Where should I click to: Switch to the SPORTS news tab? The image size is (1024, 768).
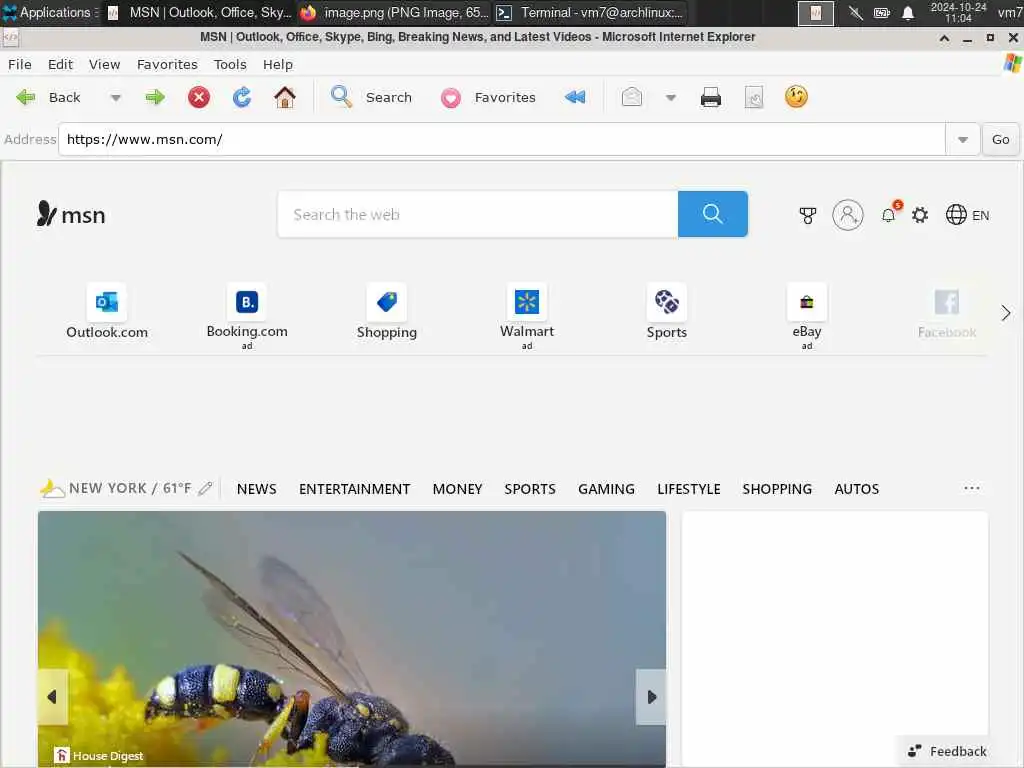[x=530, y=489]
